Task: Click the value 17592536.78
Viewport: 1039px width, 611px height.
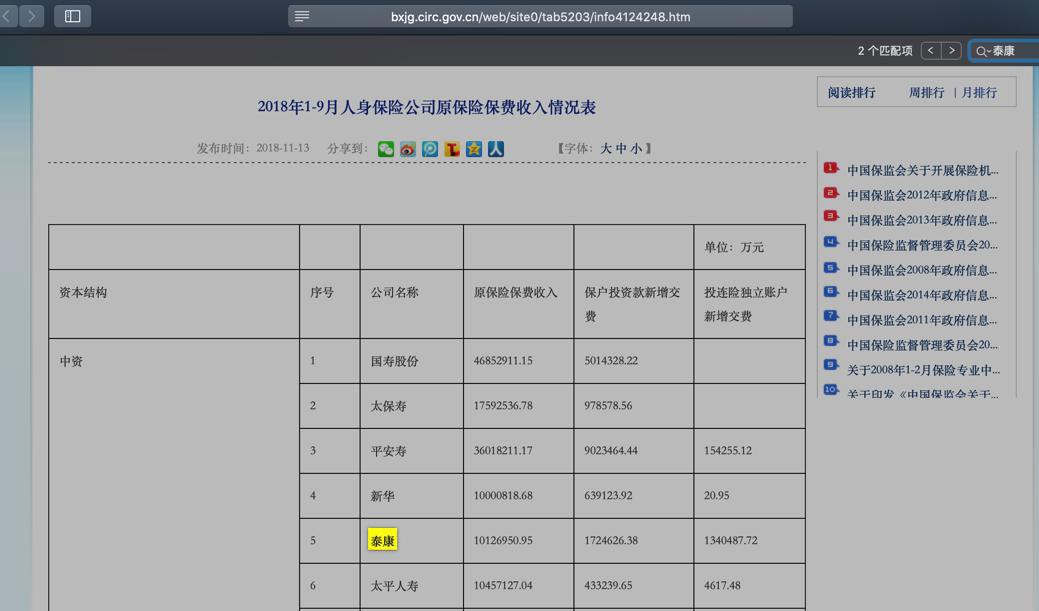Action: pyautogui.click(x=503, y=406)
